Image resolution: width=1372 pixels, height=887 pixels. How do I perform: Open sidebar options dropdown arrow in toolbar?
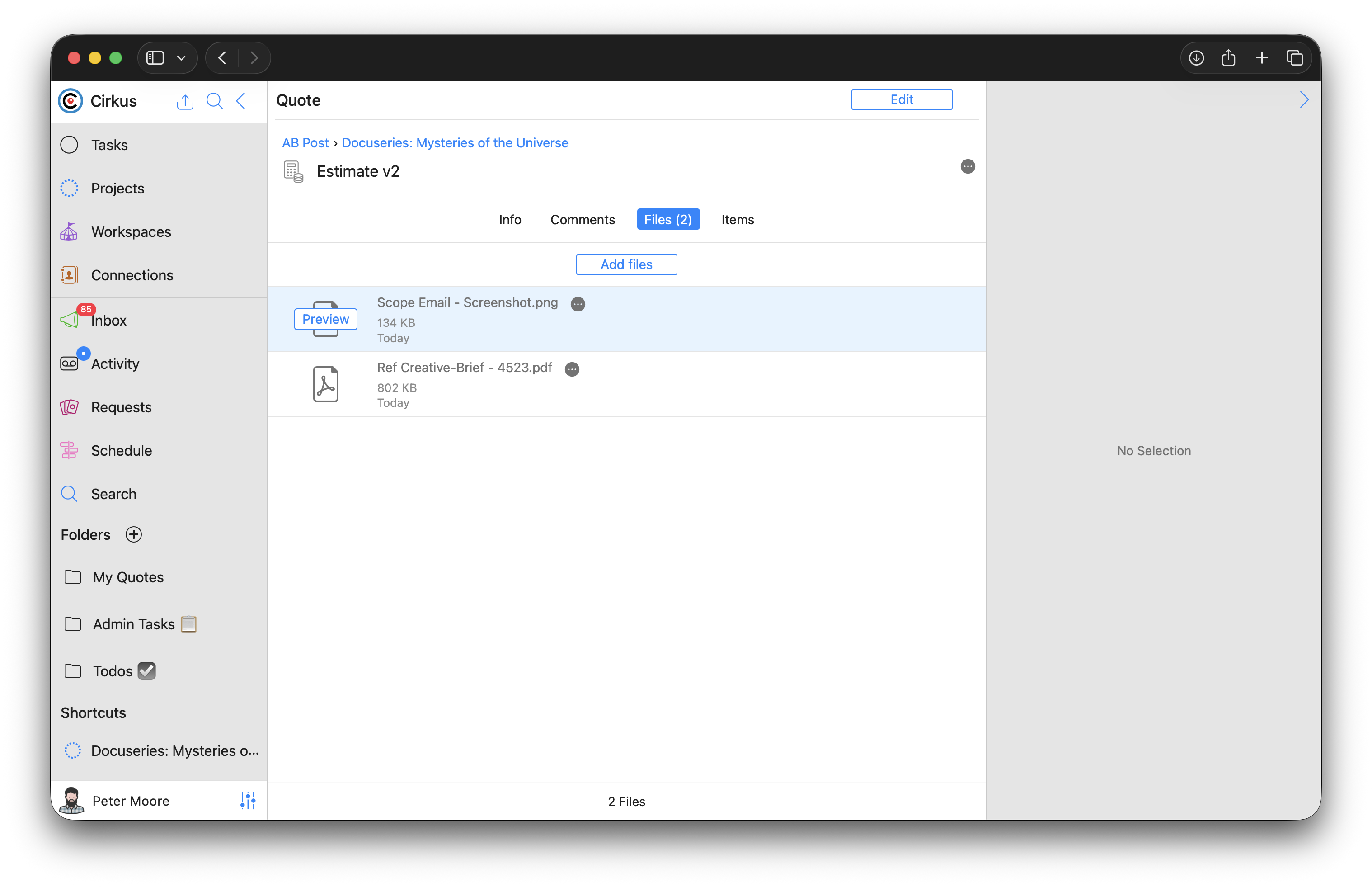pyautogui.click(x=181, y=58)
